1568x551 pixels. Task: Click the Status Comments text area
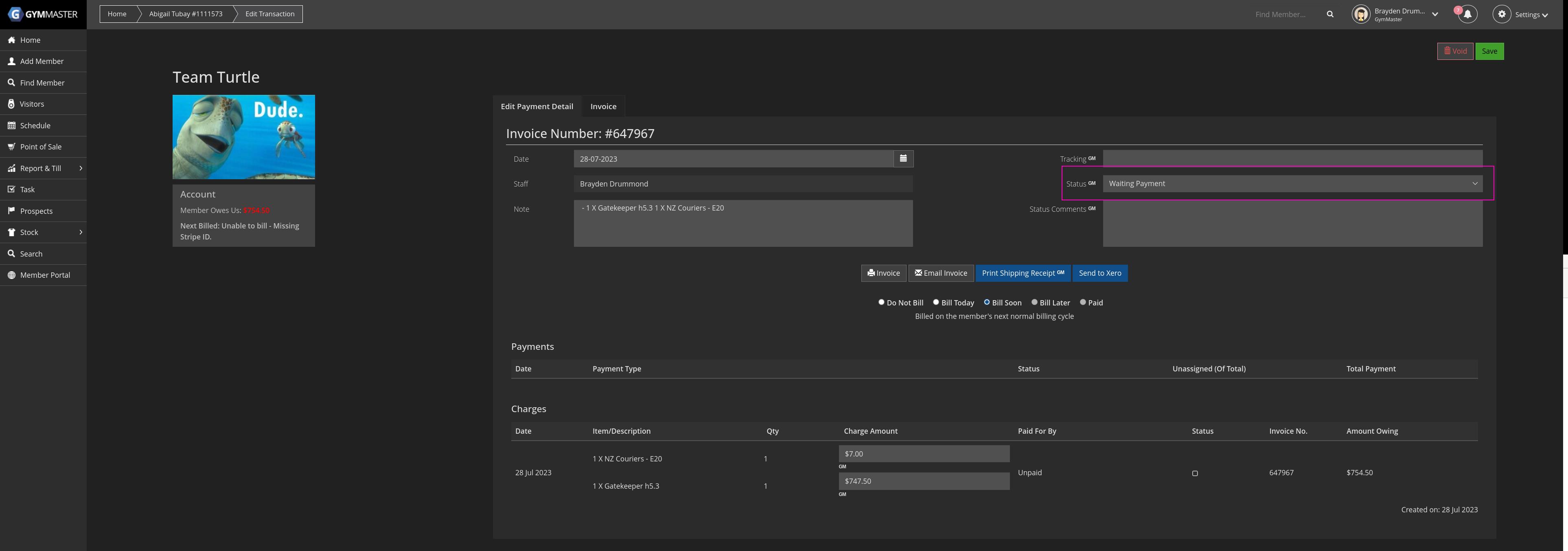1292,224
